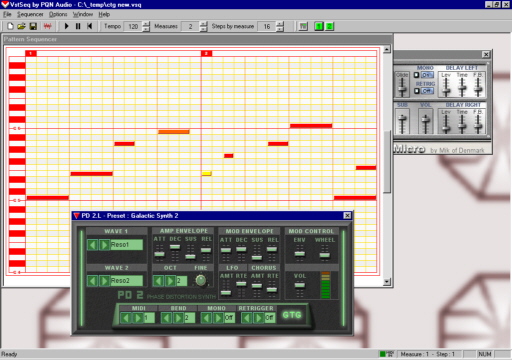Screen dimensions: 512x360
Task: Click the SUB slider in Micro synth
Action: [x=402, y=118]
